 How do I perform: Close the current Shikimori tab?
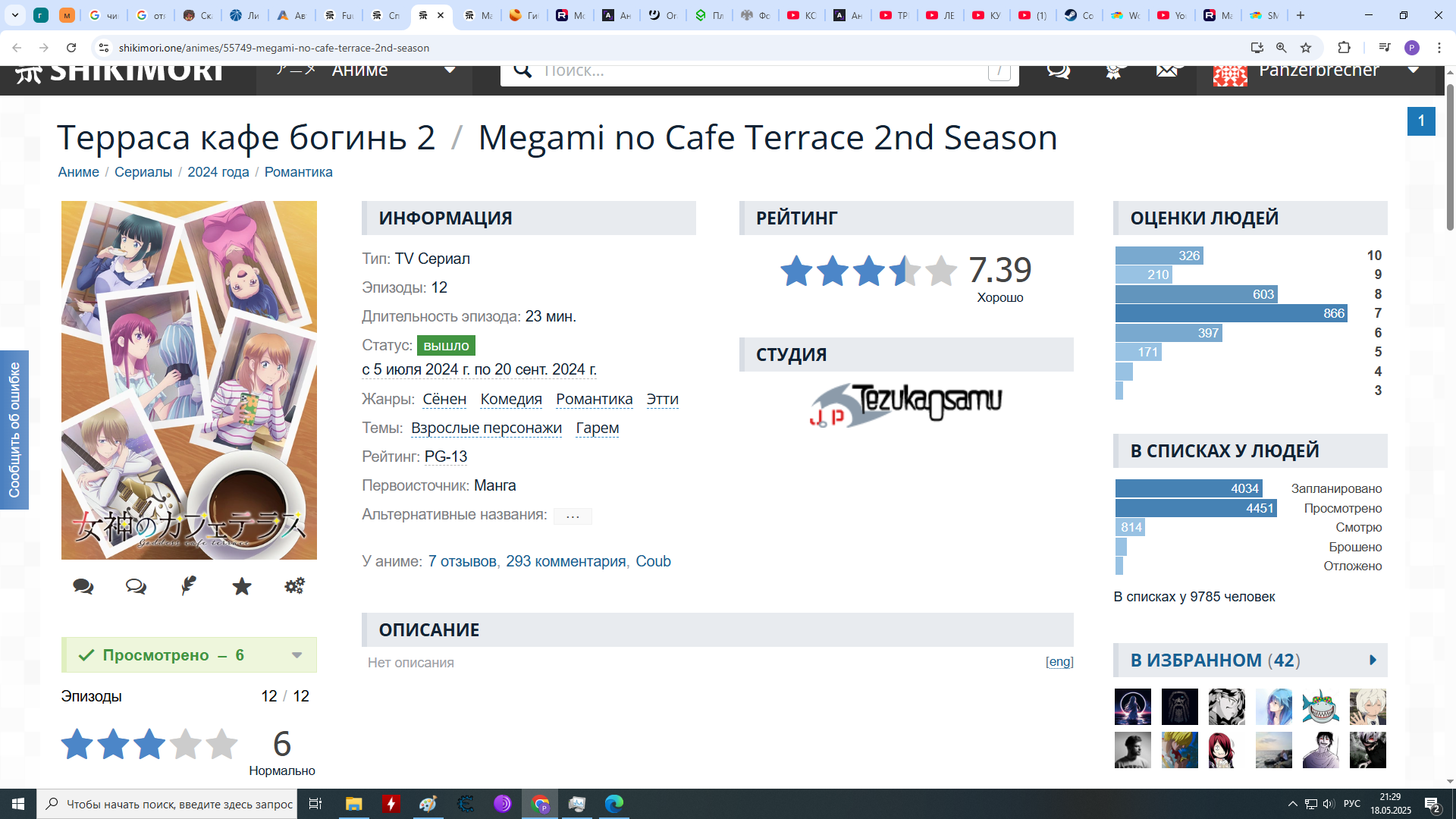pos(441,15)
